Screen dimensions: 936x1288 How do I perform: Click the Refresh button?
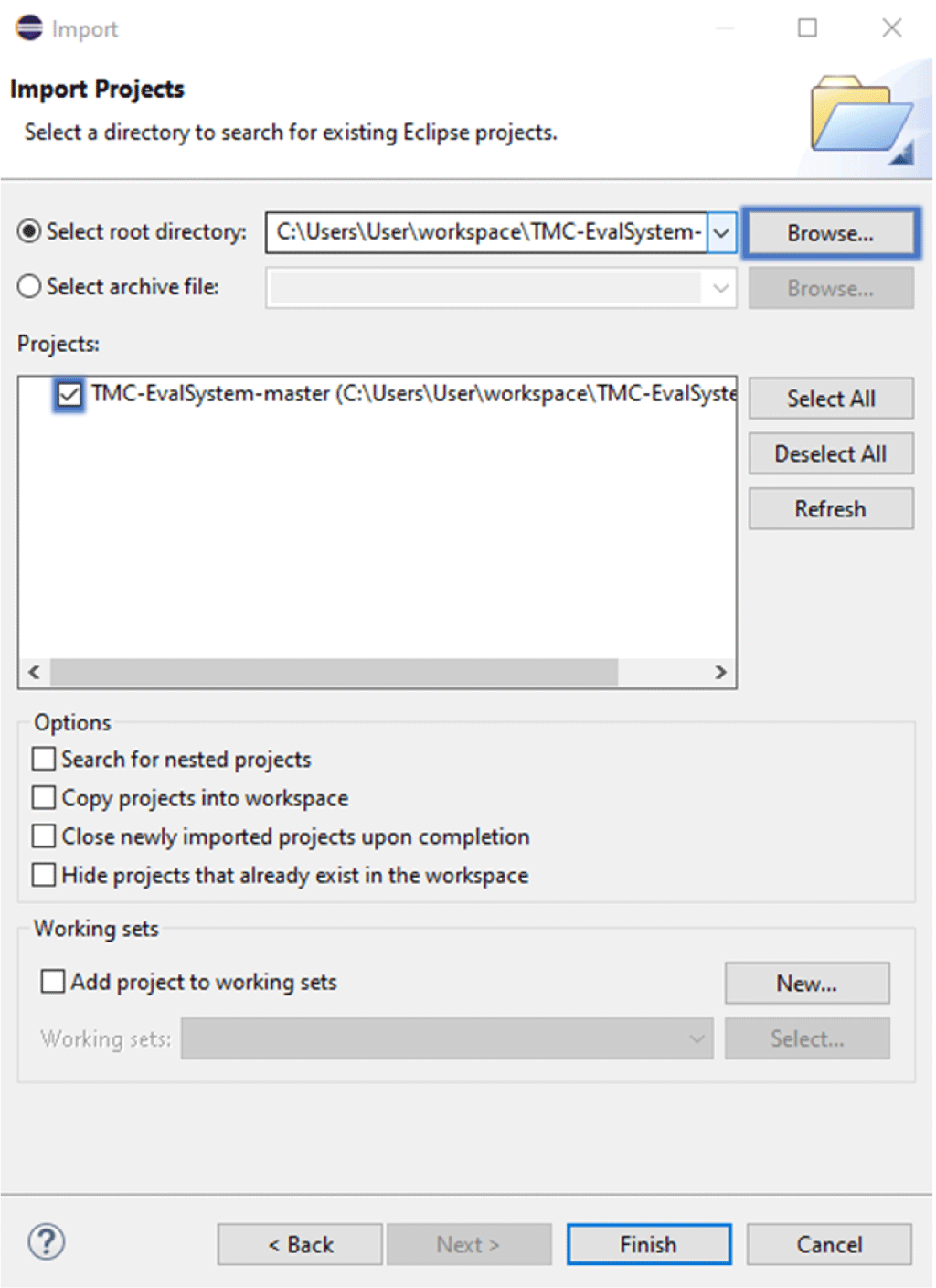[x=830, y=508]
